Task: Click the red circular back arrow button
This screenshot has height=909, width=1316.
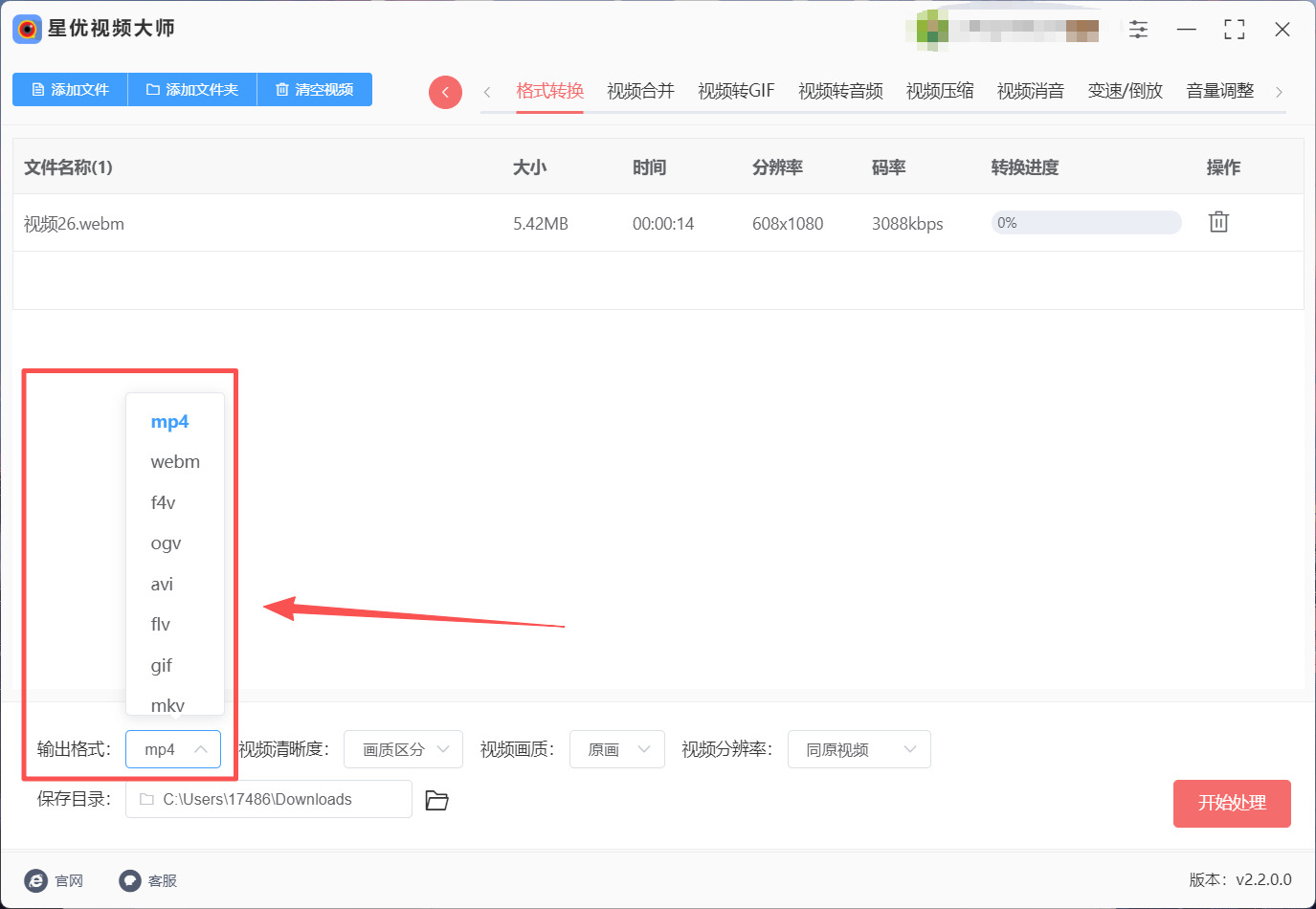Action: coord(445,92)
